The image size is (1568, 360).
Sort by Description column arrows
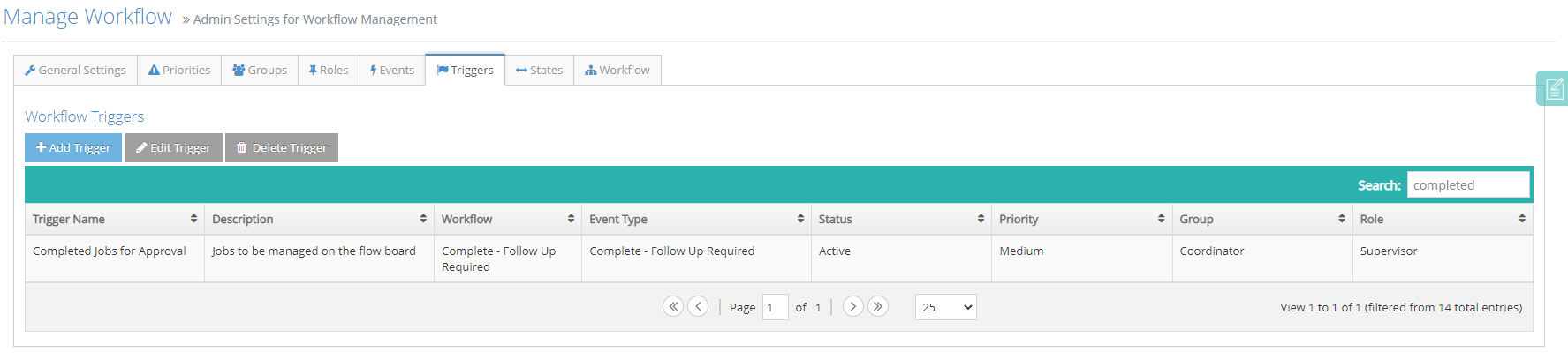point(423,219)
